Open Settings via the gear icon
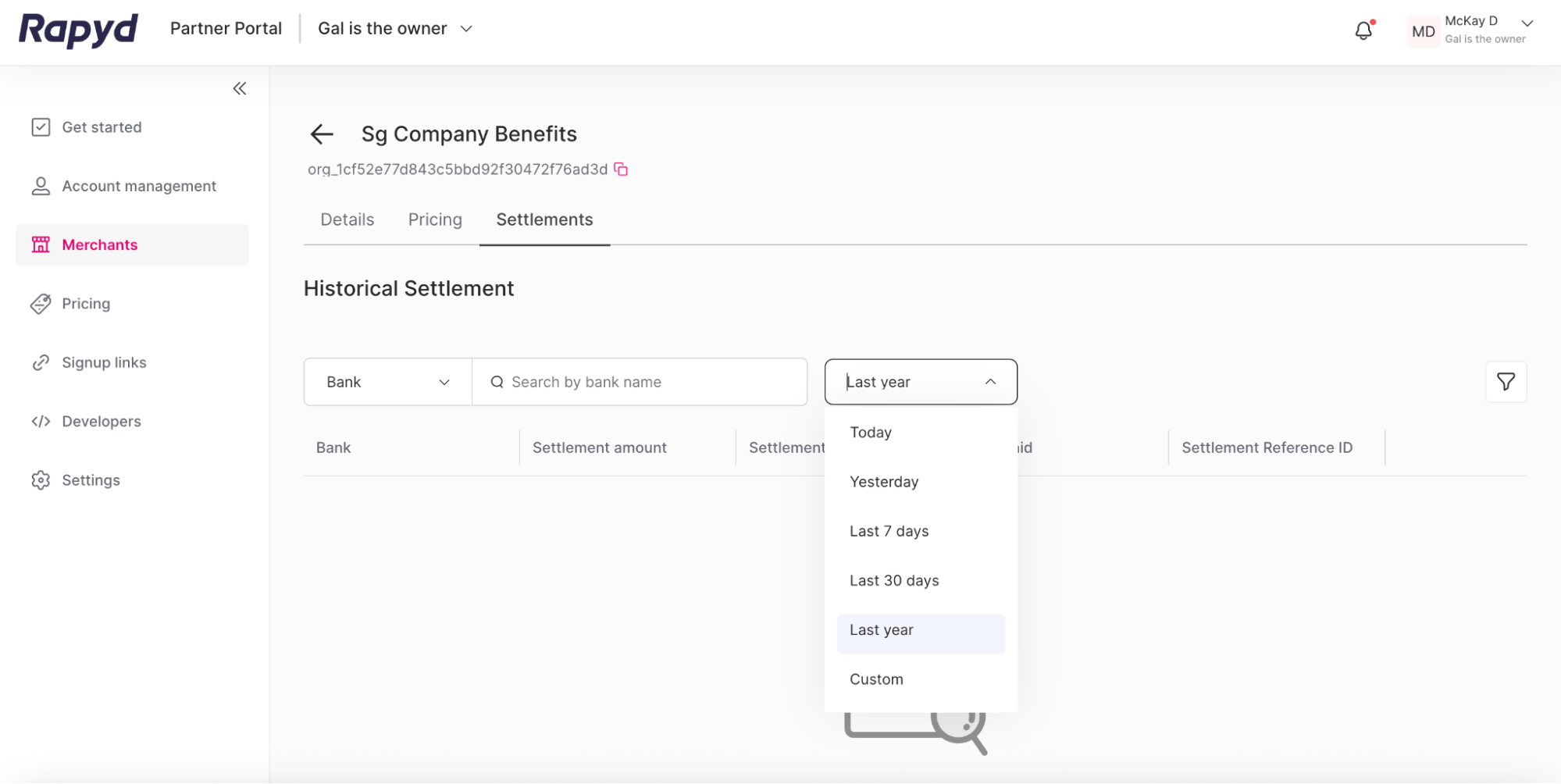This screenshot has width=1561, height=784. tap(41, 479)
